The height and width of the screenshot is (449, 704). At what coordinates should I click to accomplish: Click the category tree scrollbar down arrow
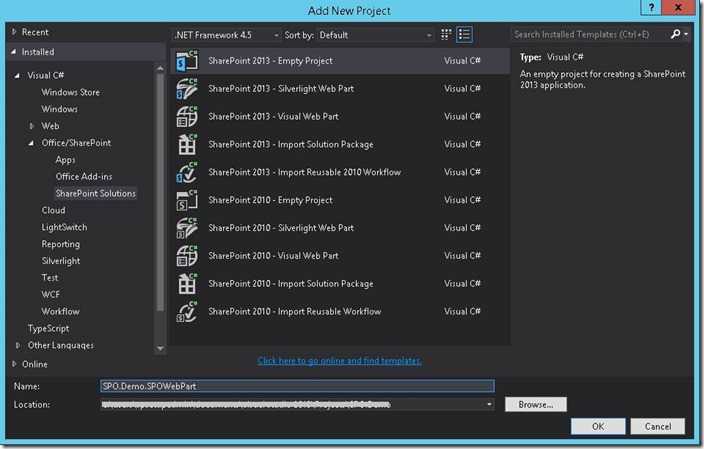pyautogui.click(x=160, y=348)
